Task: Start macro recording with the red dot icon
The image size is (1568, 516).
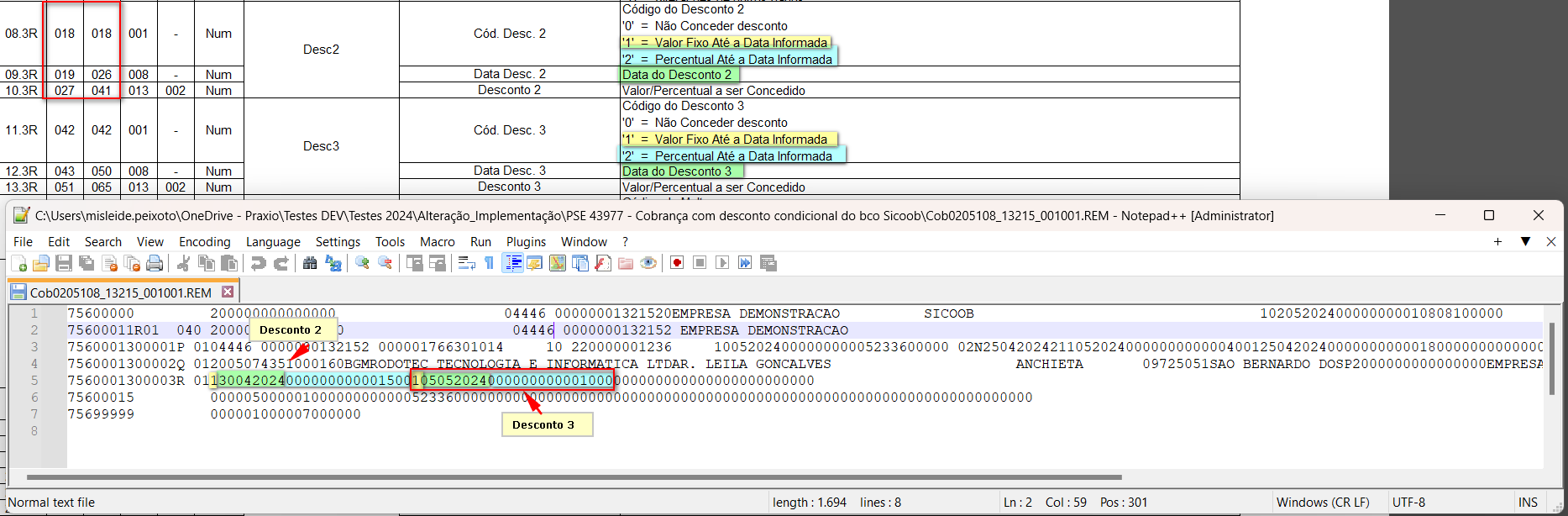Action: tap(677, 264)
